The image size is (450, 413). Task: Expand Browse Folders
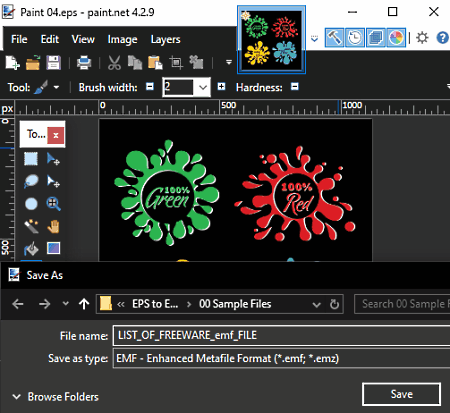pyautogui.click(x=55, y=397)
